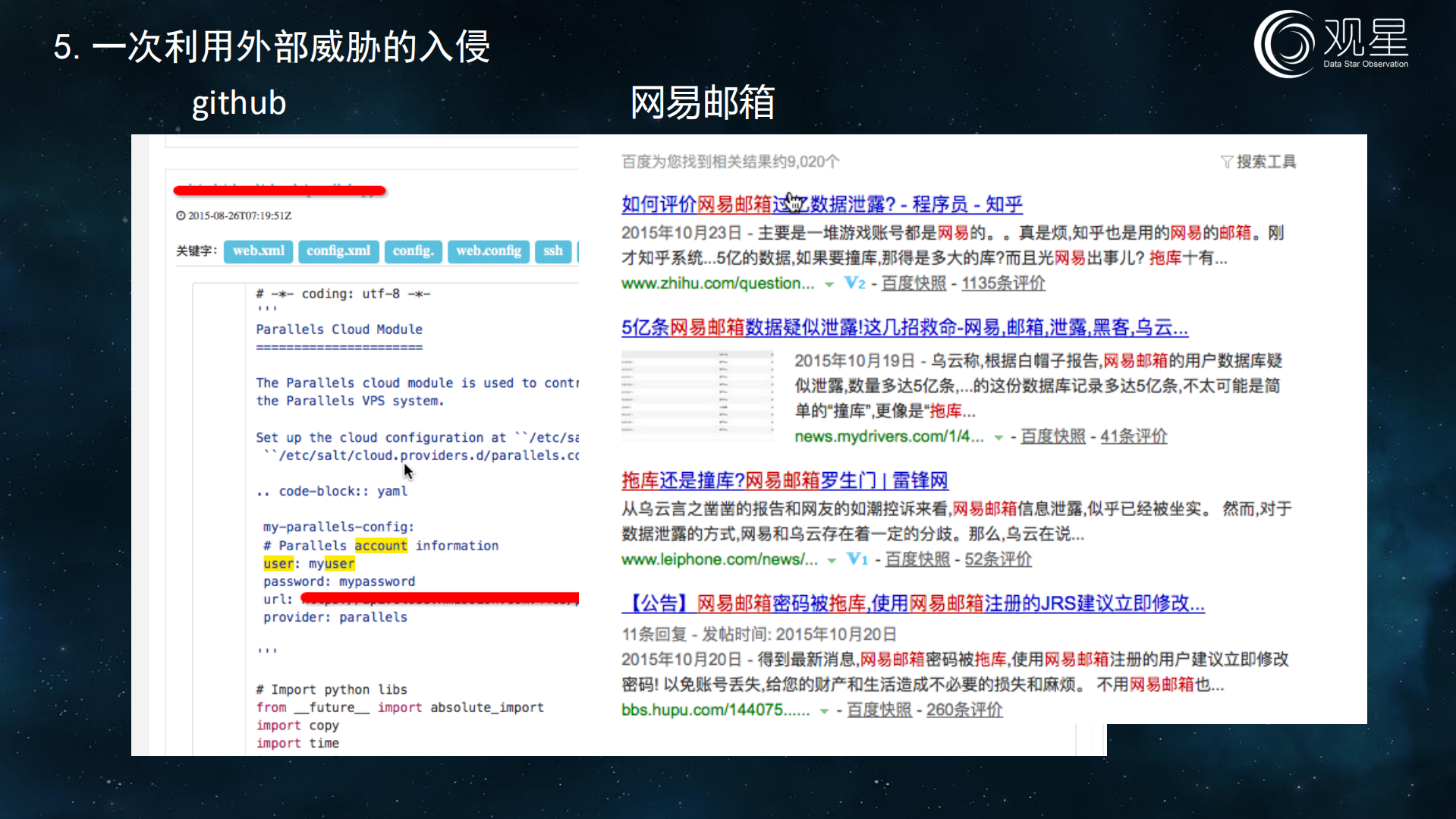Expand the arrow next to bbs.hupu.com URL
The height and width of the screenshot is (819, 1456).
click(x=825, y=711)
